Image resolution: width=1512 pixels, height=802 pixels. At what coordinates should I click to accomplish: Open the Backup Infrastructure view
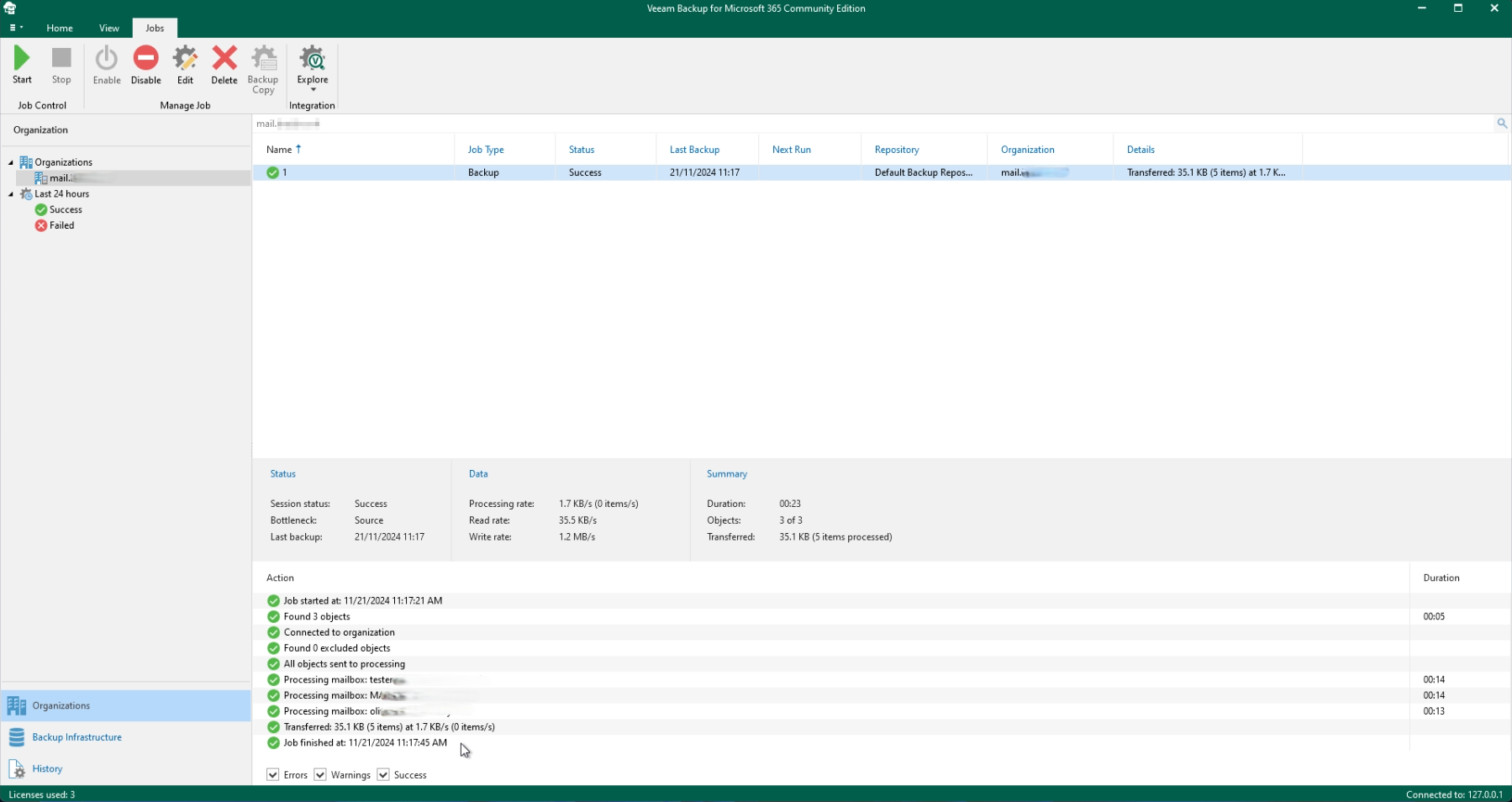(76, 736)
